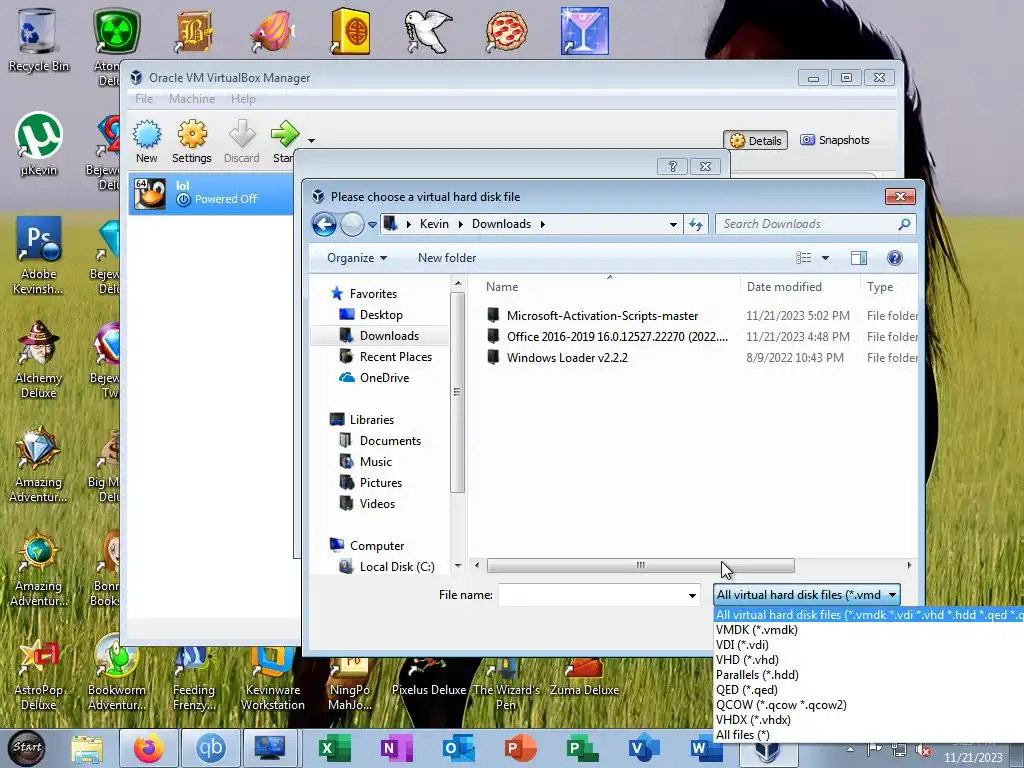Viewport: 1024px width, 768px height.
Task: Select Music library in navigation pane
Action: (x=376, y=462)
